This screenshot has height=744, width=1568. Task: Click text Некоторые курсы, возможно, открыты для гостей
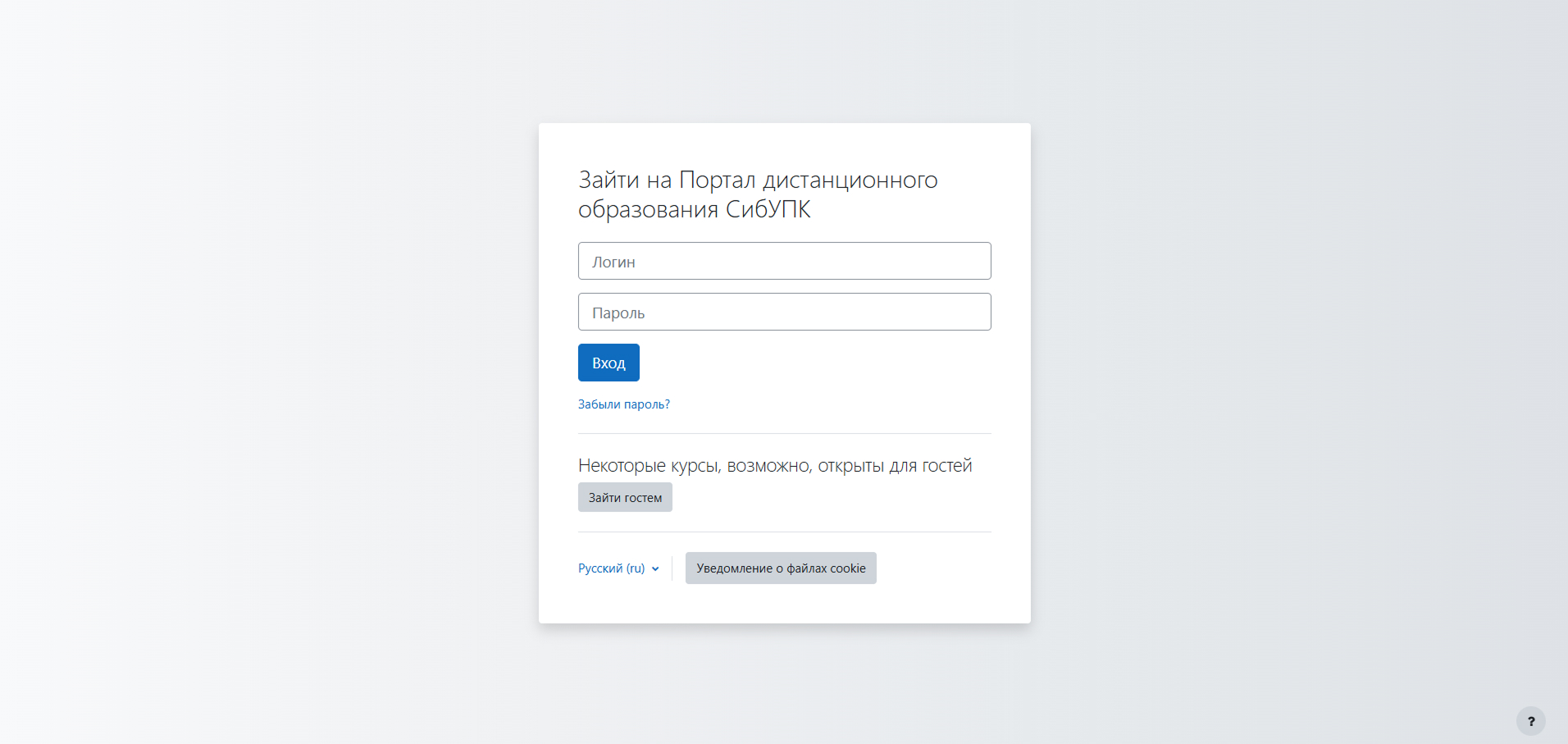775,466
